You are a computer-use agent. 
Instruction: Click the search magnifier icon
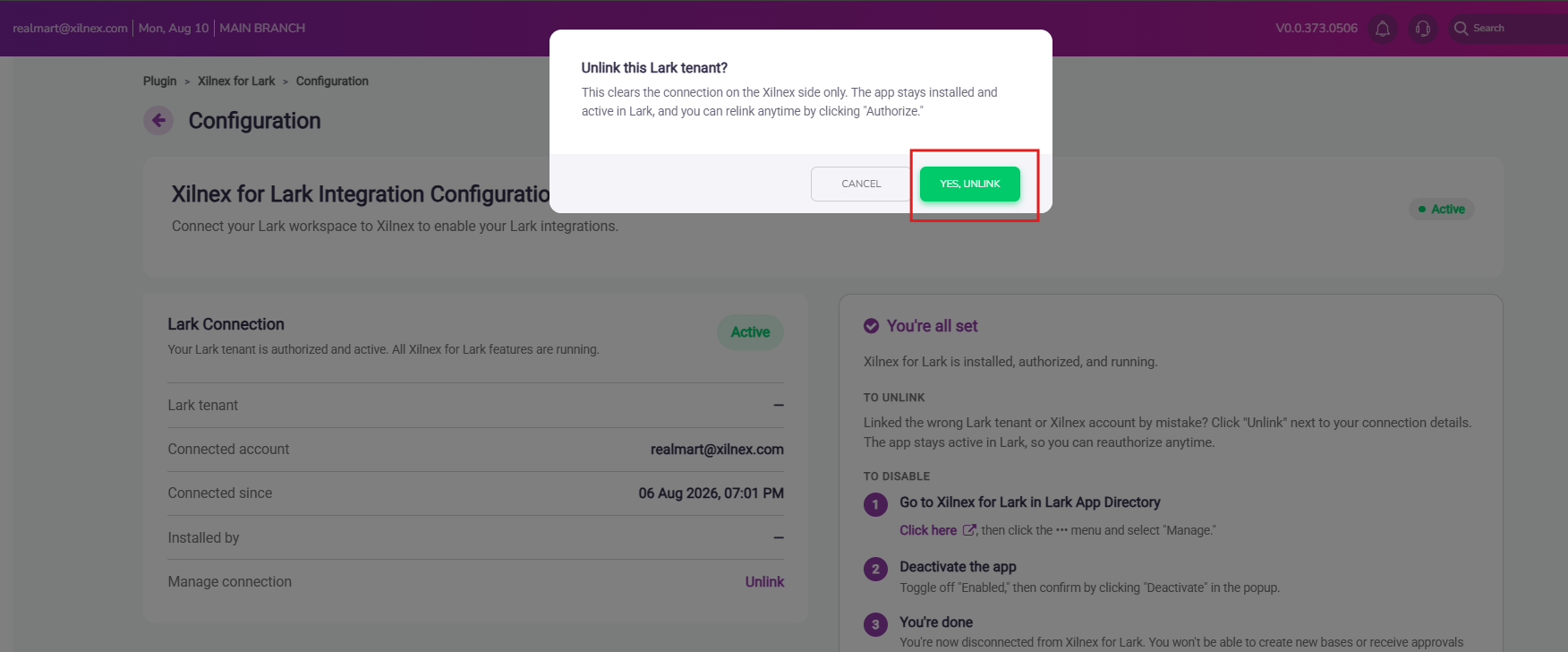point(1461,29)
